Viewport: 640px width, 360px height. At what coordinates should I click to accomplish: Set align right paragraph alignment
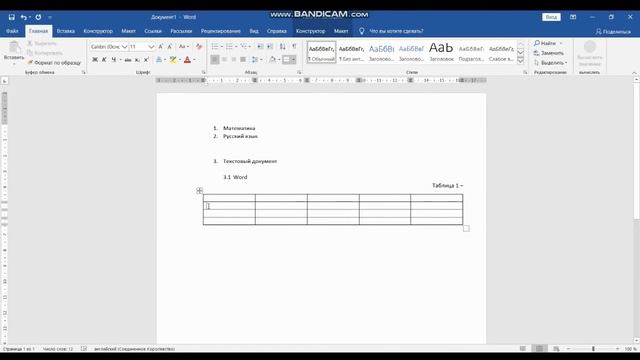[233, 60]
